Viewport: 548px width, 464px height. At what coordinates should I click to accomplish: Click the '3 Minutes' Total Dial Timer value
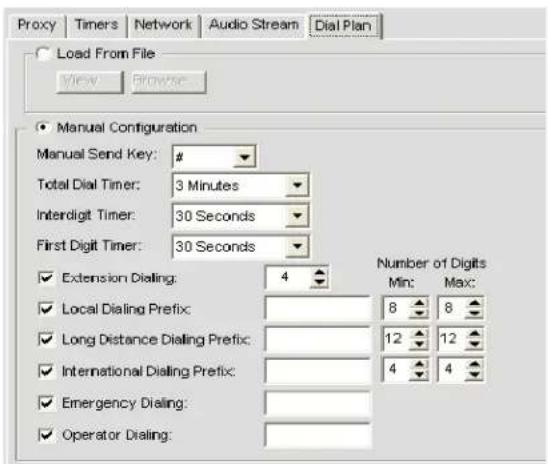(207, 186)
